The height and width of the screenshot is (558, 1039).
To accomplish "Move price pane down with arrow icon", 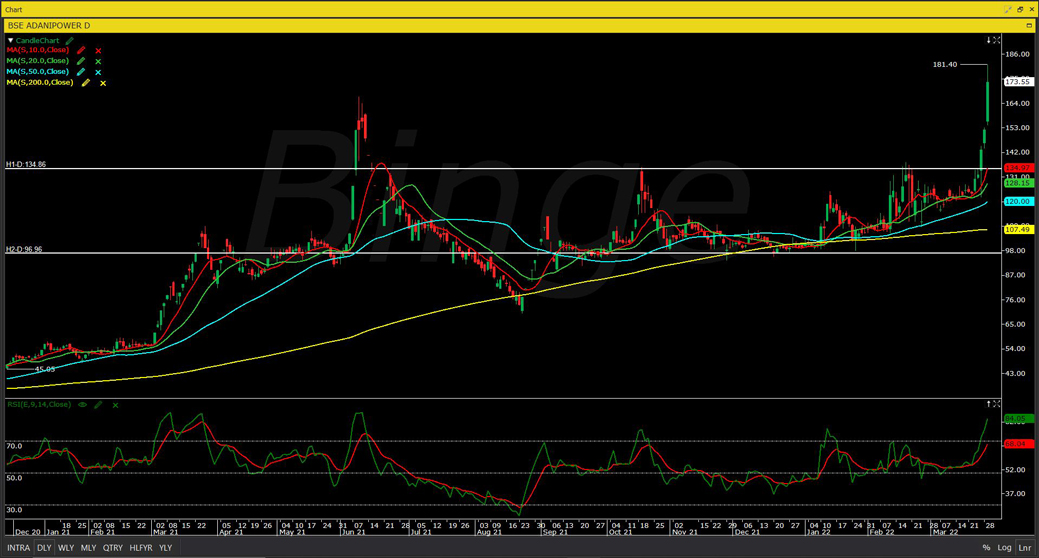I will (989, 40).
